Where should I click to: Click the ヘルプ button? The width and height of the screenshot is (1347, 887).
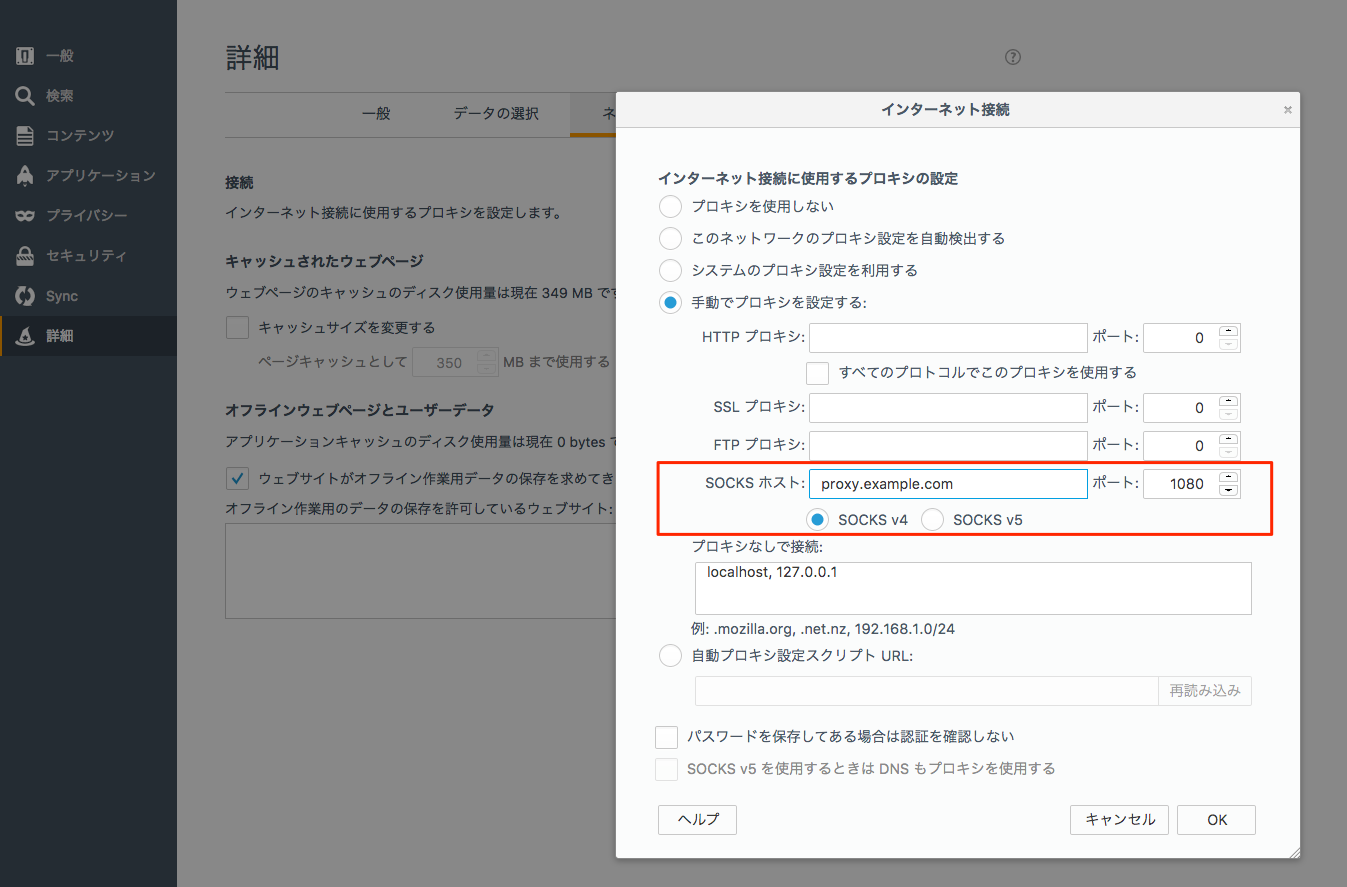698,820
